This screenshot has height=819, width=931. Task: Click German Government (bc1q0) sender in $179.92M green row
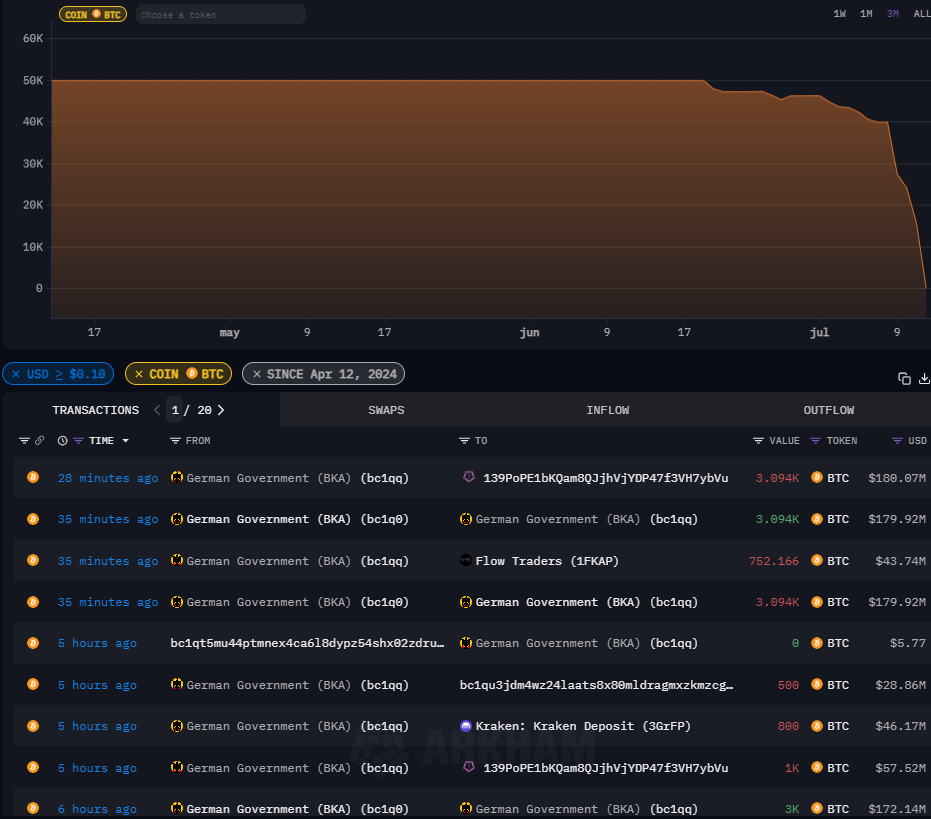[297, 519]
